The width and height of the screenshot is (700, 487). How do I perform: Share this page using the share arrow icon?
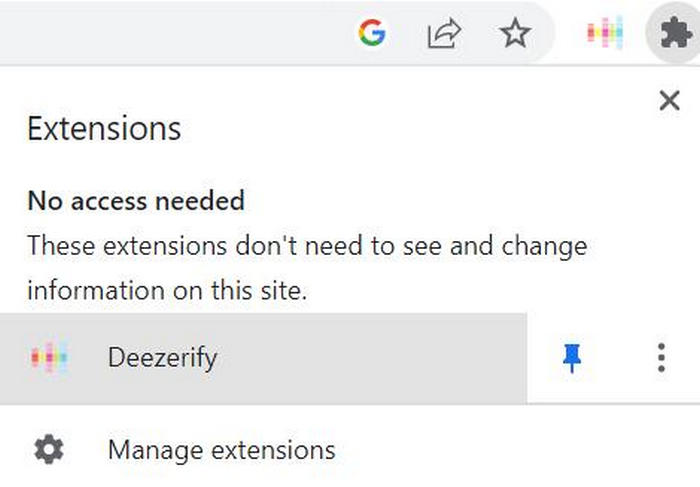(444, 33)
